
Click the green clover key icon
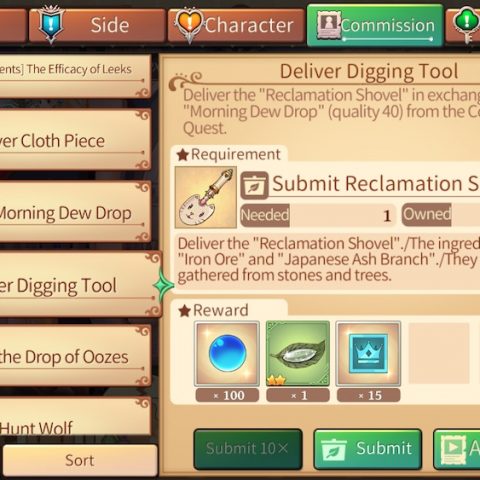pyautogui.click(x=466, y=23)
